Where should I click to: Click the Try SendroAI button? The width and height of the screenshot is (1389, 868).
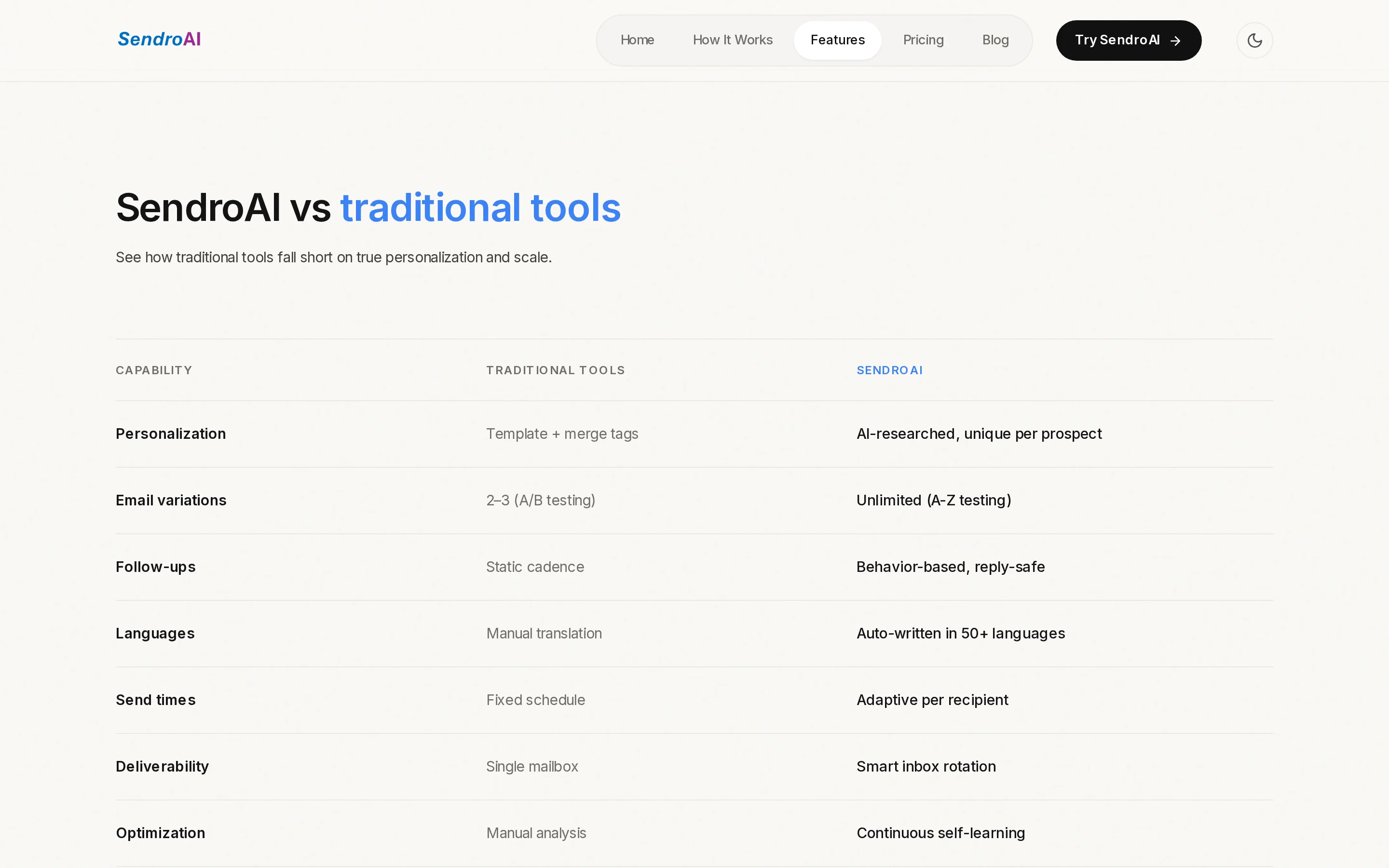1129,40
